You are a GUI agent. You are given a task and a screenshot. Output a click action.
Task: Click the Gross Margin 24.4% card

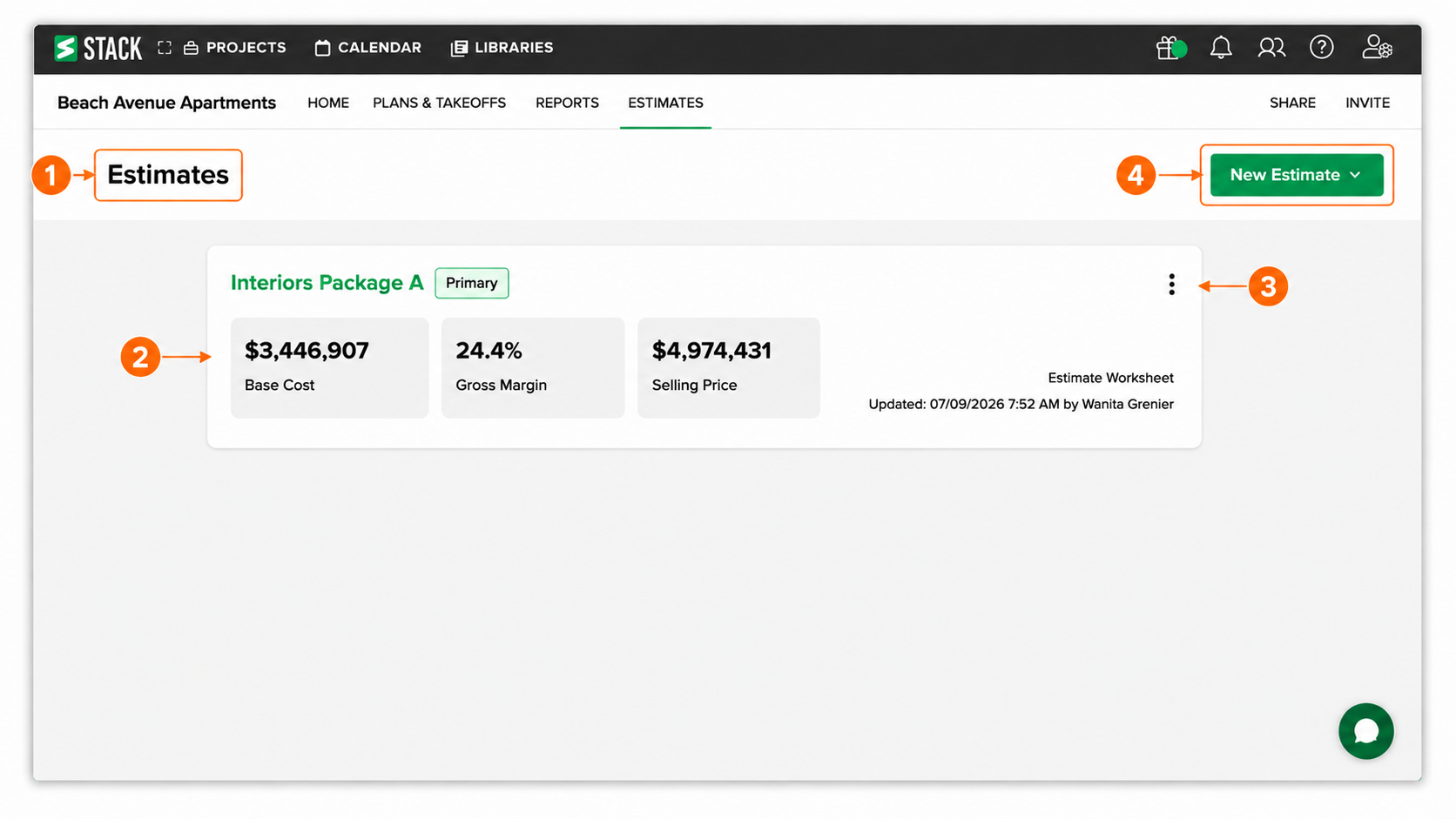(533, 367)
